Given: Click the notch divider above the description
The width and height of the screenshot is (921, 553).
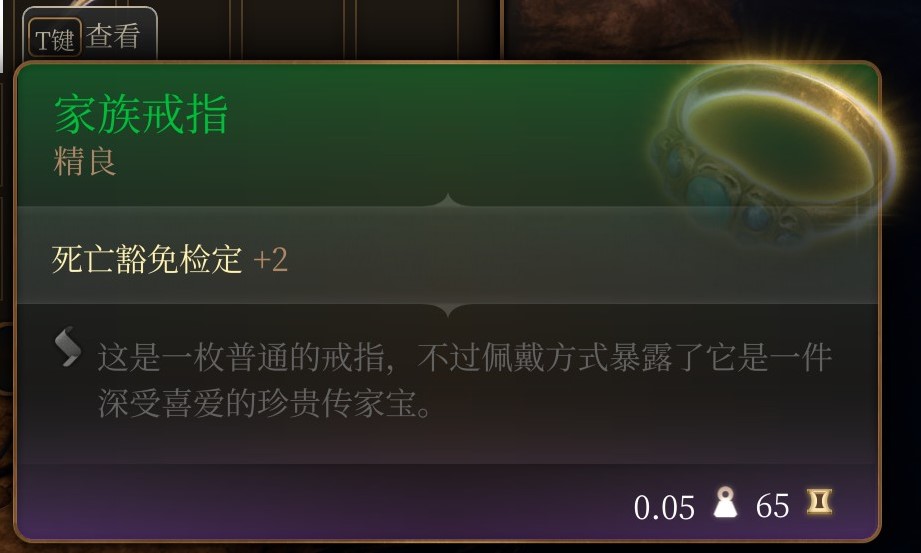Looking at the screenshot, I should (x=448, y=309).
